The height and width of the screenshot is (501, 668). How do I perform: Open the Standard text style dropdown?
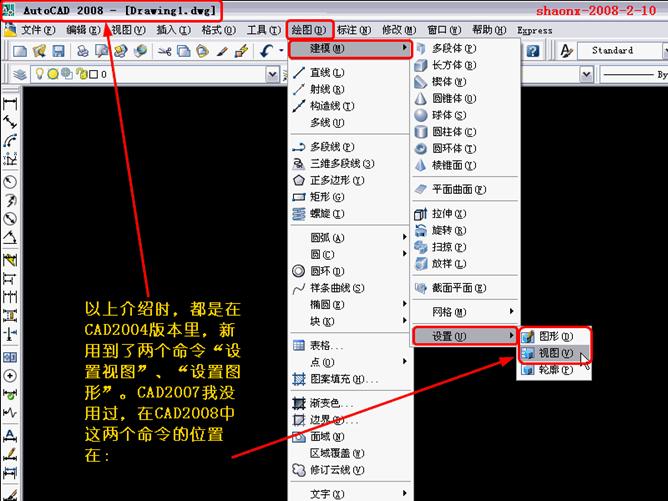(665, 51)
